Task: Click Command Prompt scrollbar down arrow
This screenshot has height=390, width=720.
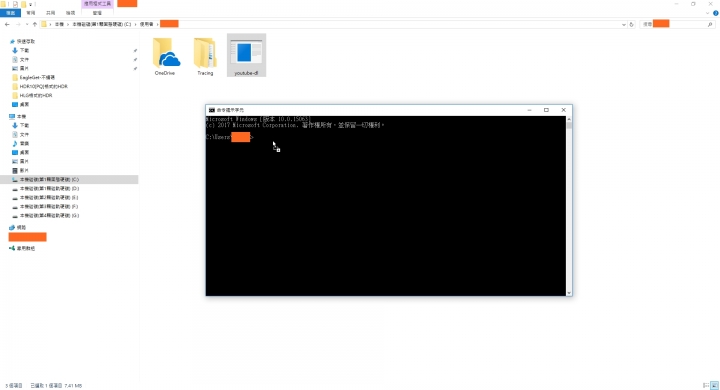Action: (x=569, y=293)
